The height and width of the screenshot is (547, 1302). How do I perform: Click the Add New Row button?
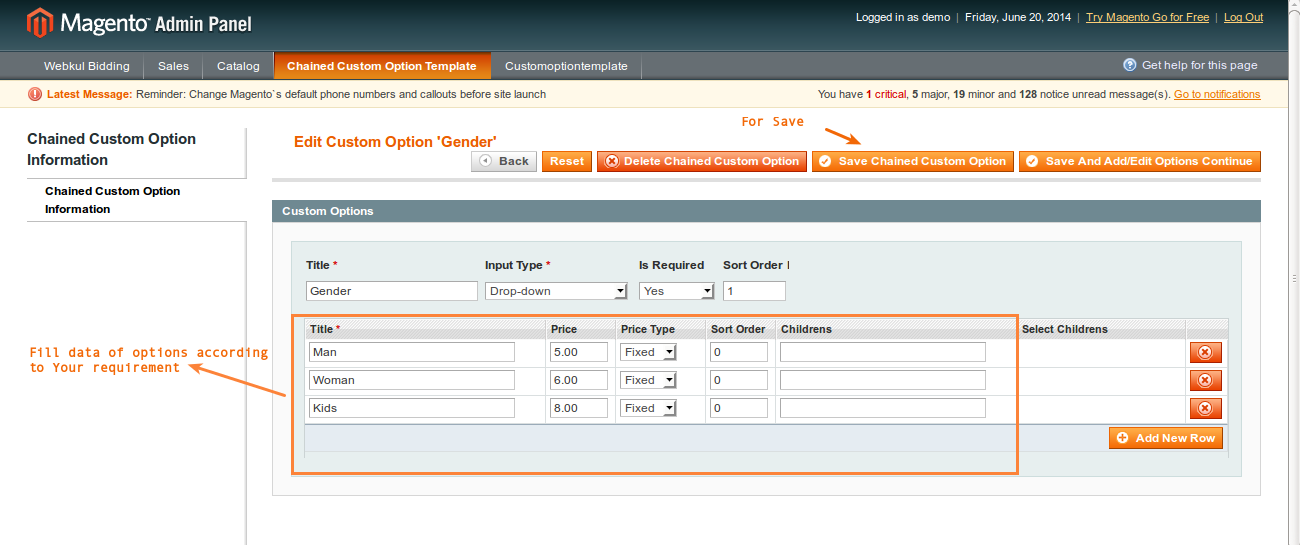coord(1166,438)
